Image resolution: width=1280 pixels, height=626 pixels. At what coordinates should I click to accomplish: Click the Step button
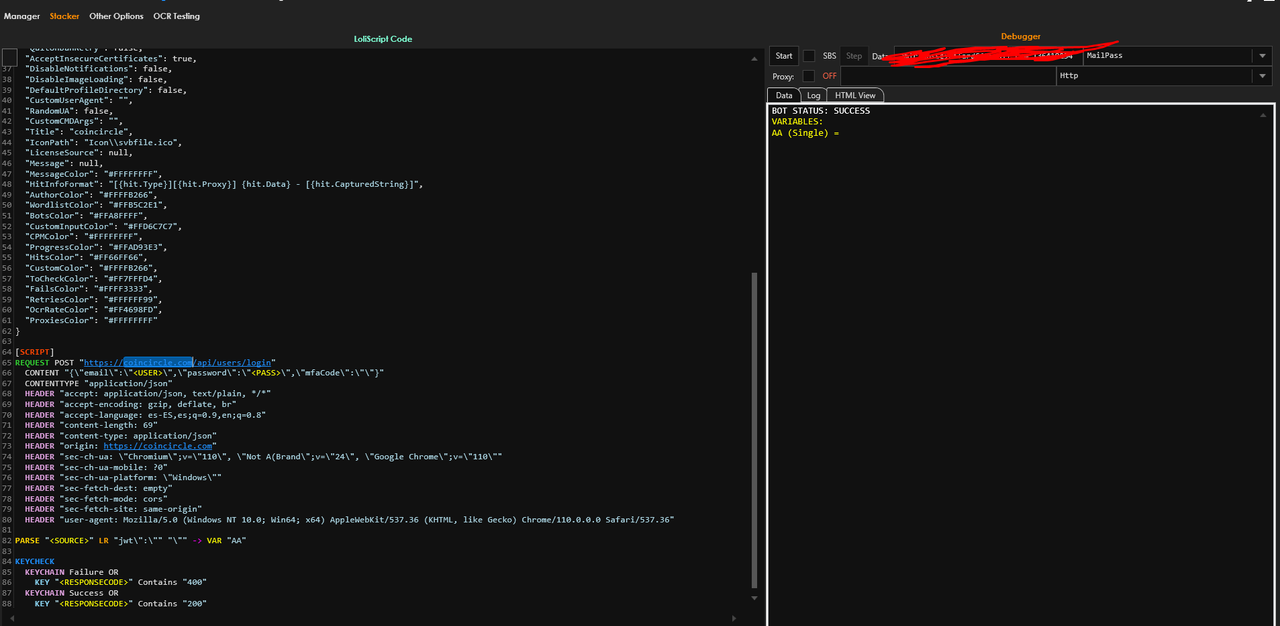coord(854,56)
